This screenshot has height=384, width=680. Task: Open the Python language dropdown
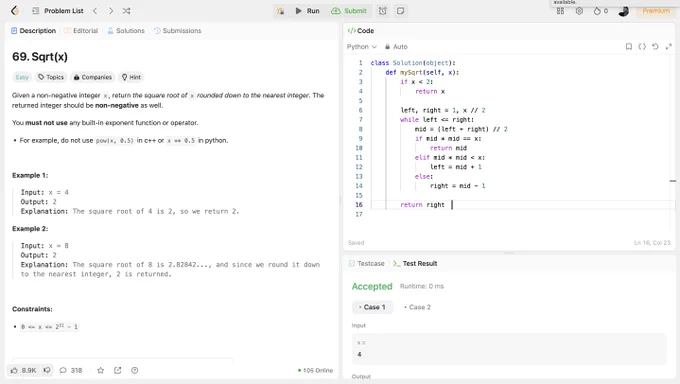(x=362, y=46)
